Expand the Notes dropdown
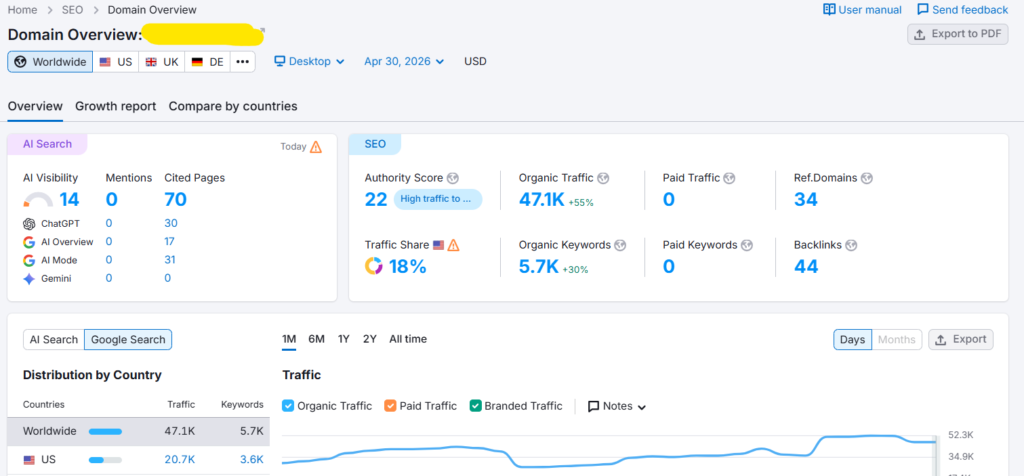Image resolution: width=1024 pixels, height=476 pixels. [617, 406]
